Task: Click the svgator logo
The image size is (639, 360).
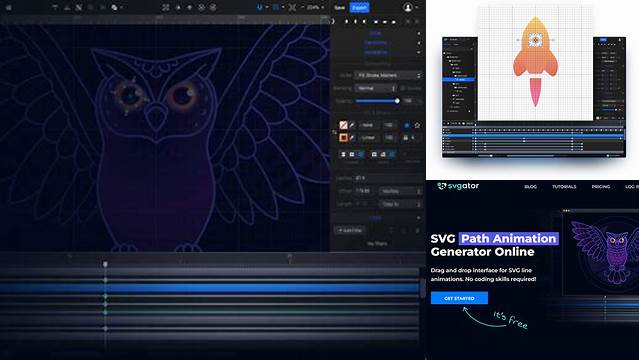Action: 458,186
